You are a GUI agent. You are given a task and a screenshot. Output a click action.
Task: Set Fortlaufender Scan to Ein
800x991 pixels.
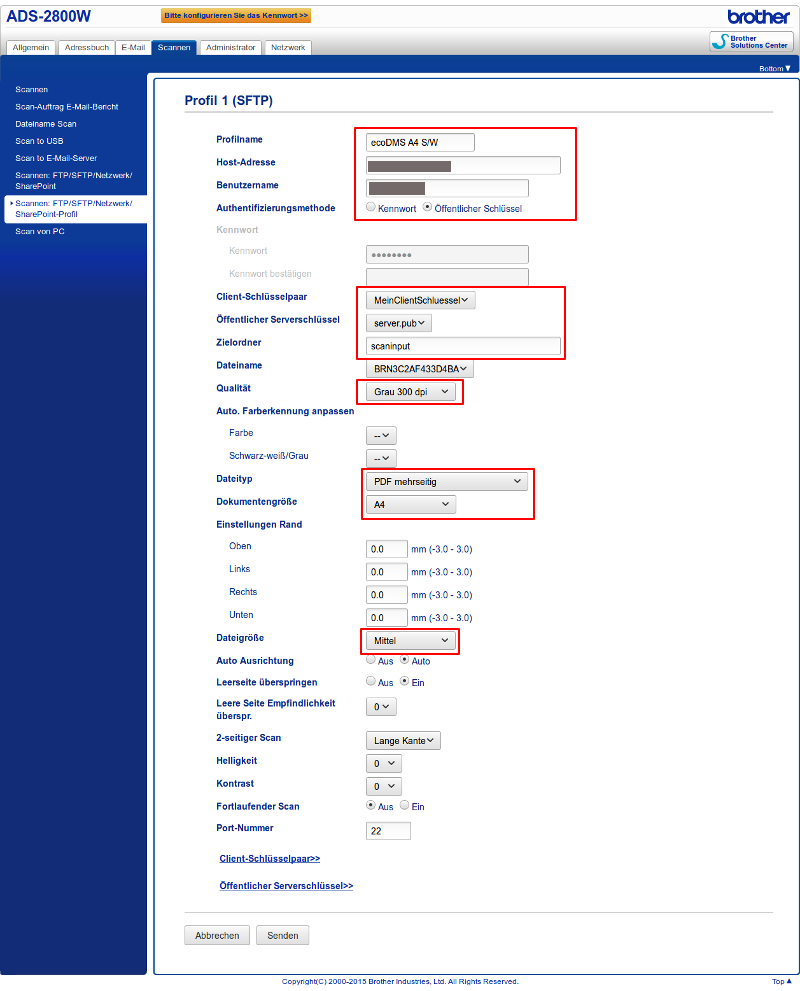pos(404,805)
